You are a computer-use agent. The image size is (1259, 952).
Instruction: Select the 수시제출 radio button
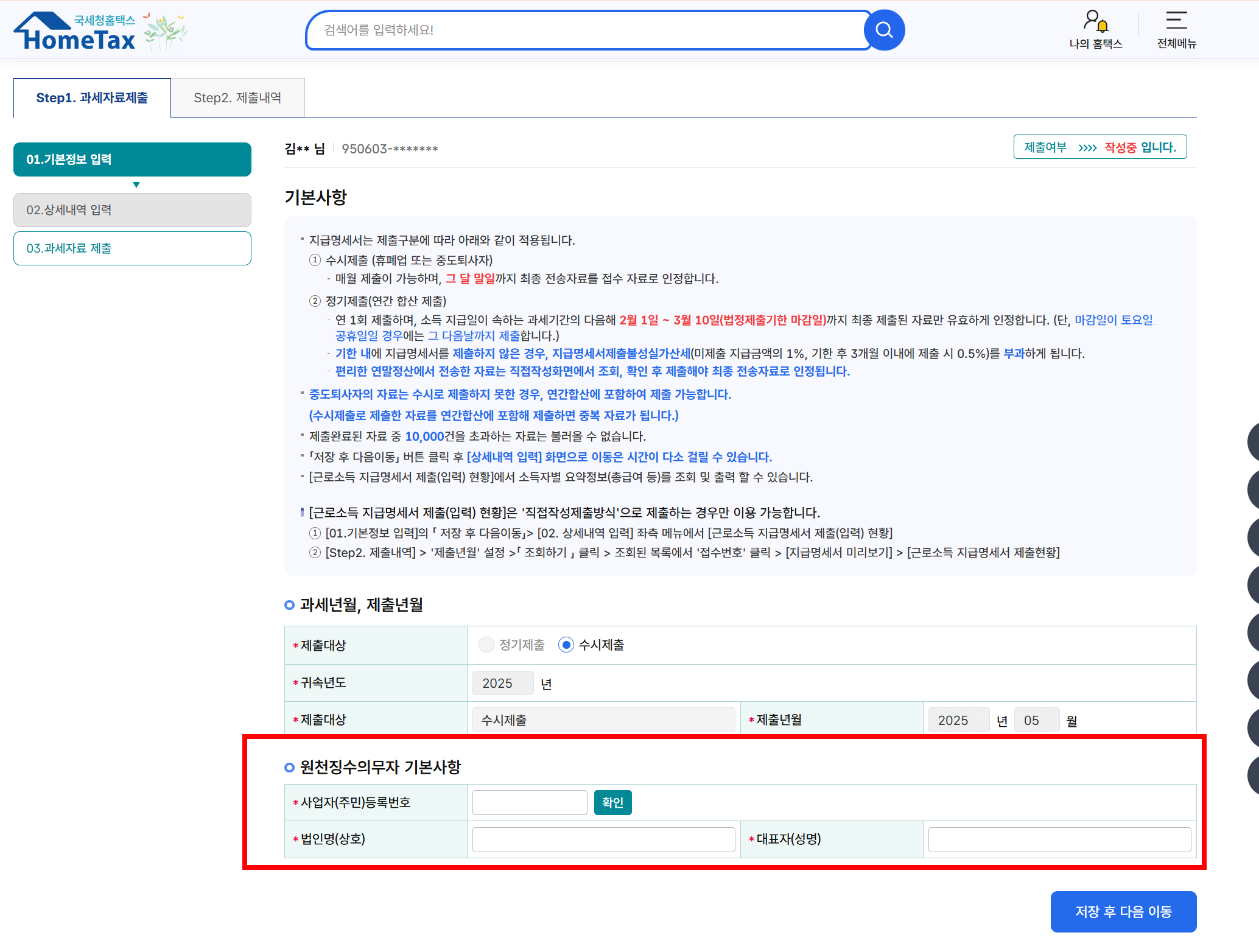(567, 645)
